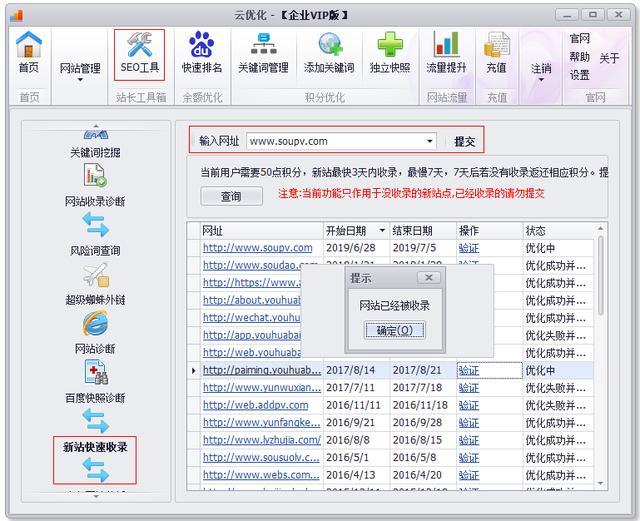Minimize the 云优化 window

pyautogui.click(x=567, y=15)
